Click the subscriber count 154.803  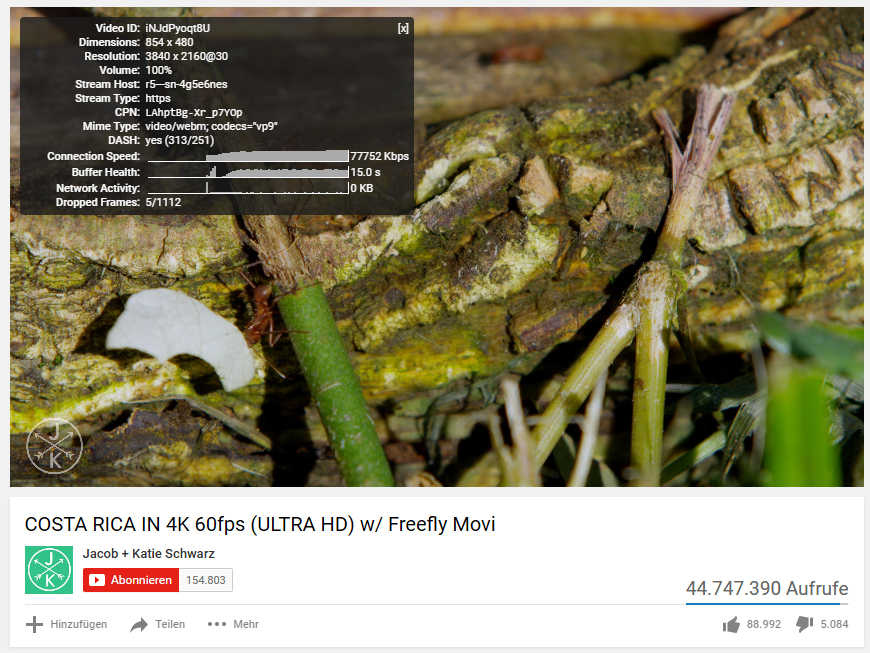(206, 580)
